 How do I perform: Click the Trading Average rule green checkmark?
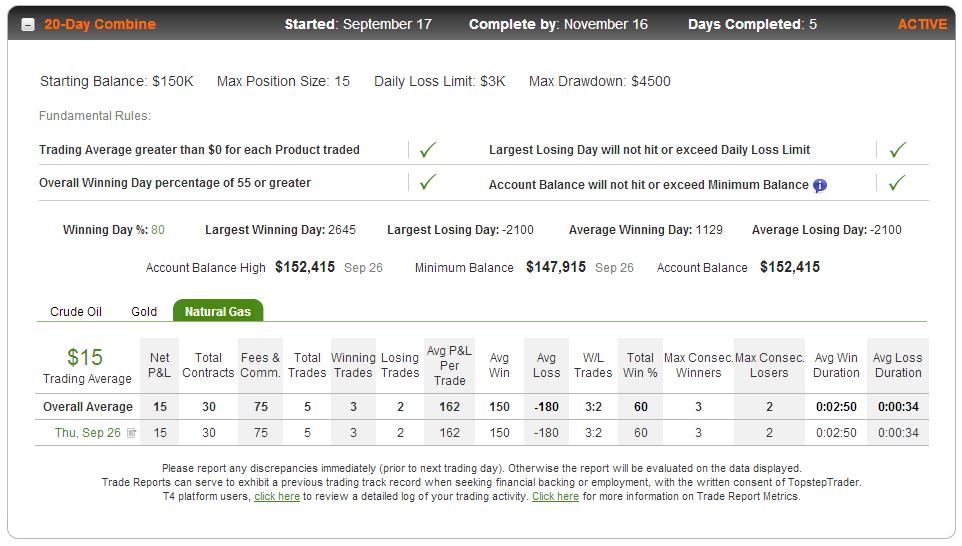coord(428,150)
